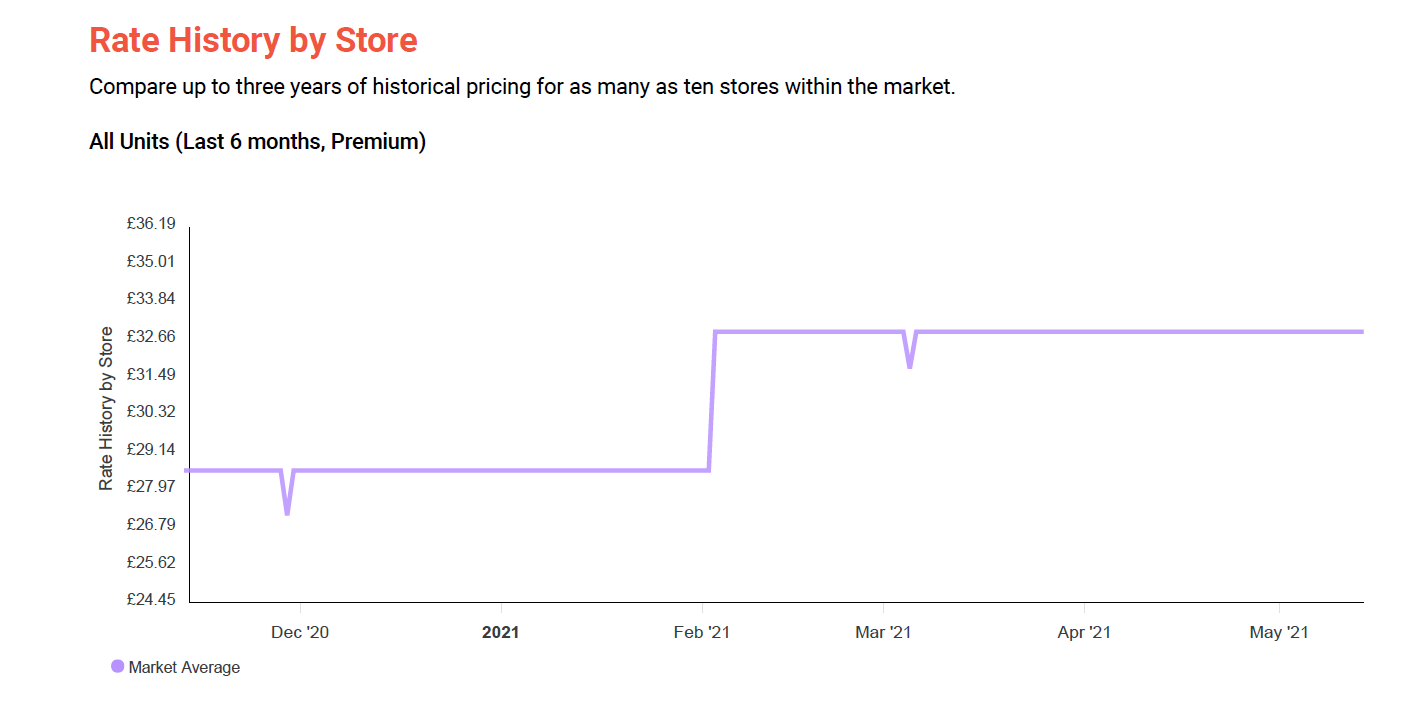Click the line's dip near Dec '20
Screen dimensions: 1418x713
tap(287, 510)
